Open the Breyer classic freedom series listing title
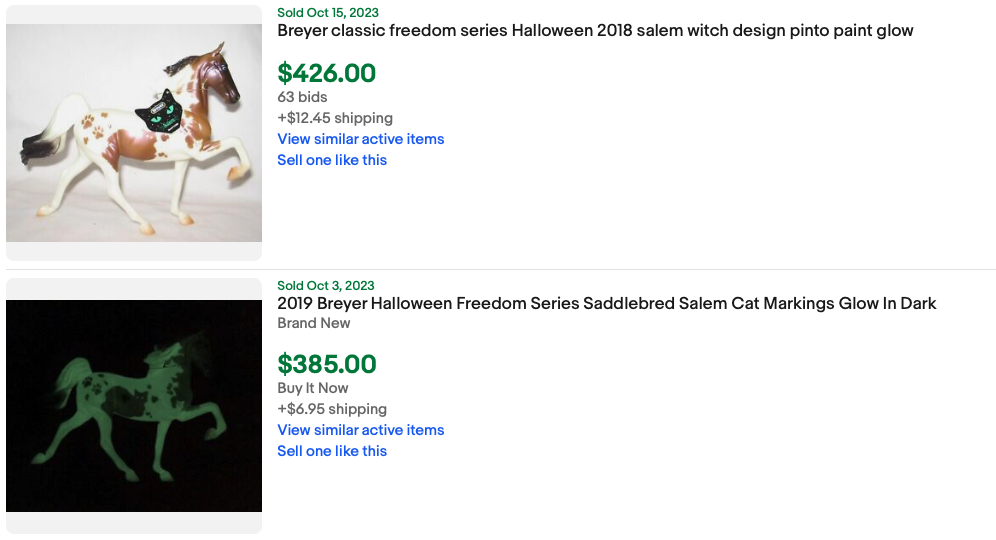The height and width of the screenshot is (540, 996). click(595, 31)
